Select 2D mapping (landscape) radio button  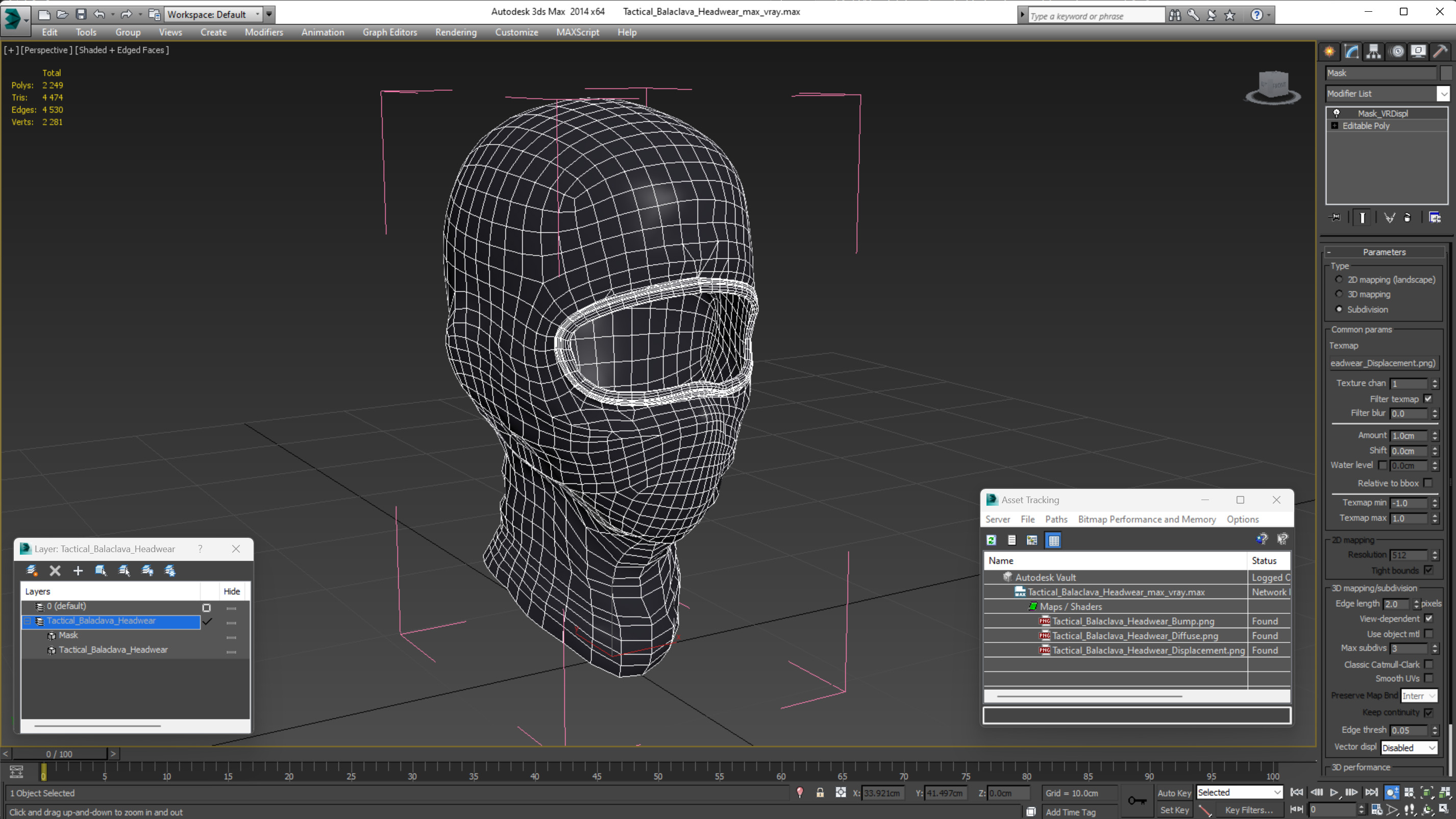point(1339,279)
